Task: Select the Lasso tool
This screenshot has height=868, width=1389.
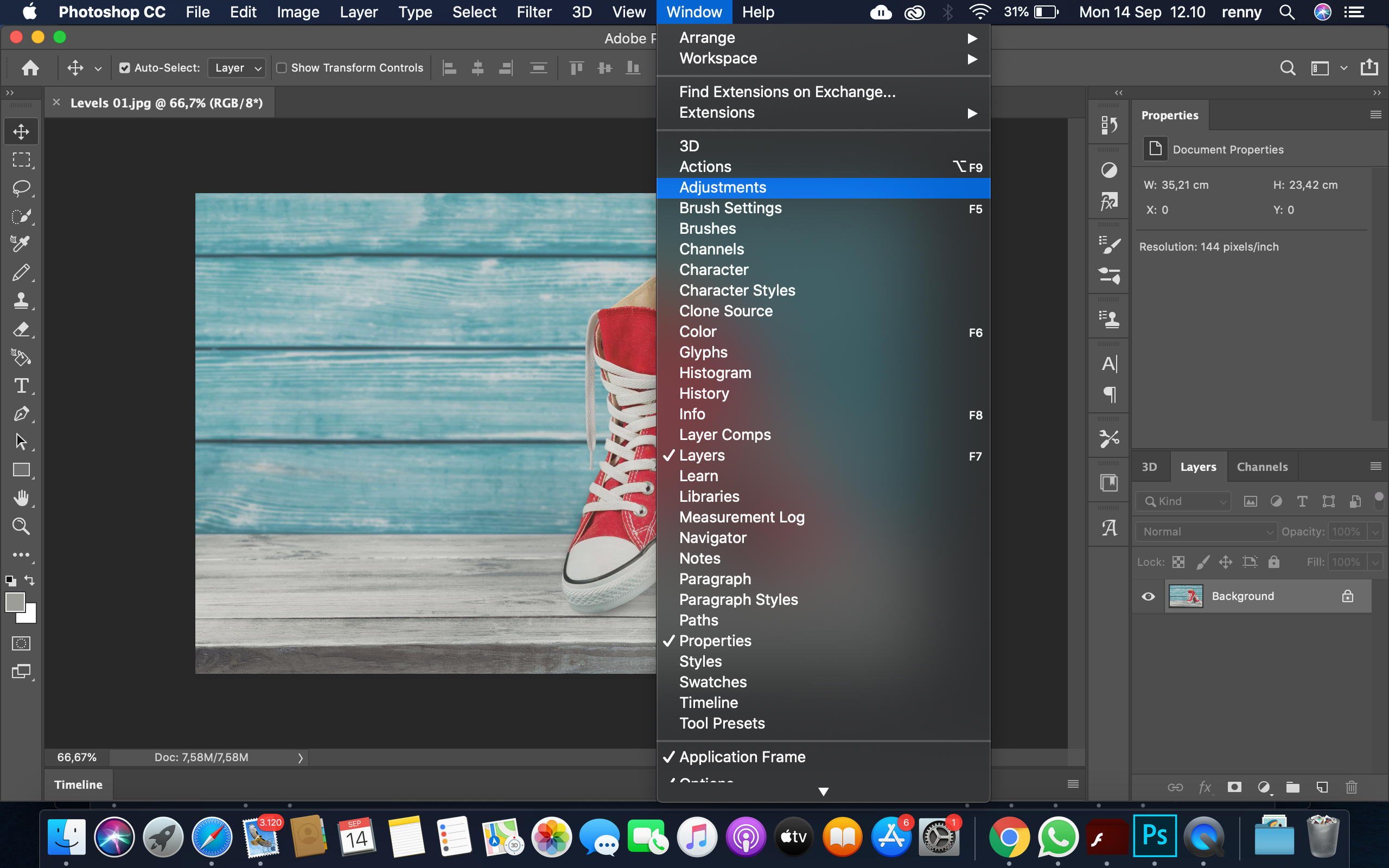Action: [21, 188]
